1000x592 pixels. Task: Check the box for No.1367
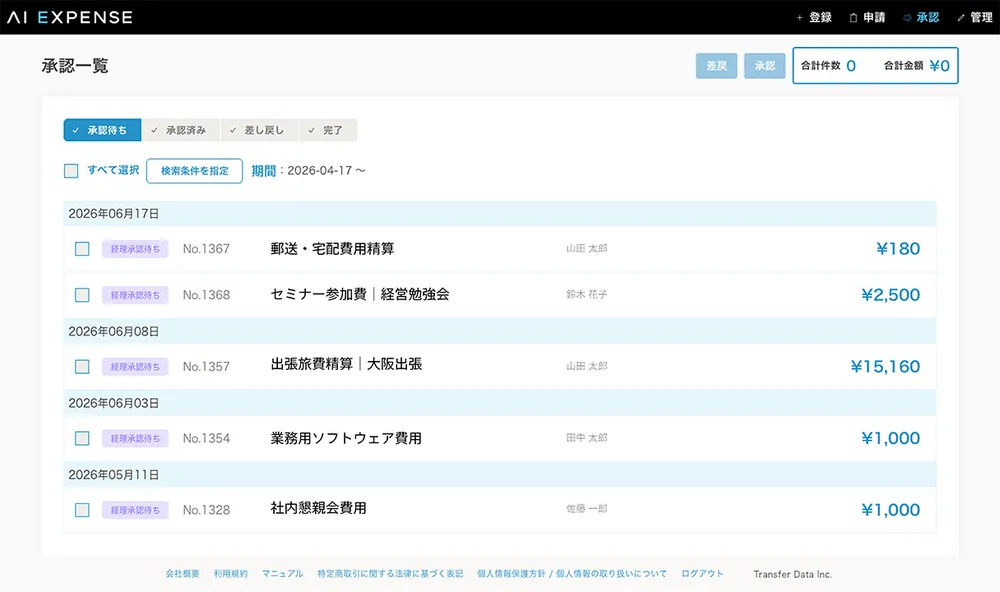[x=82, y=249]
